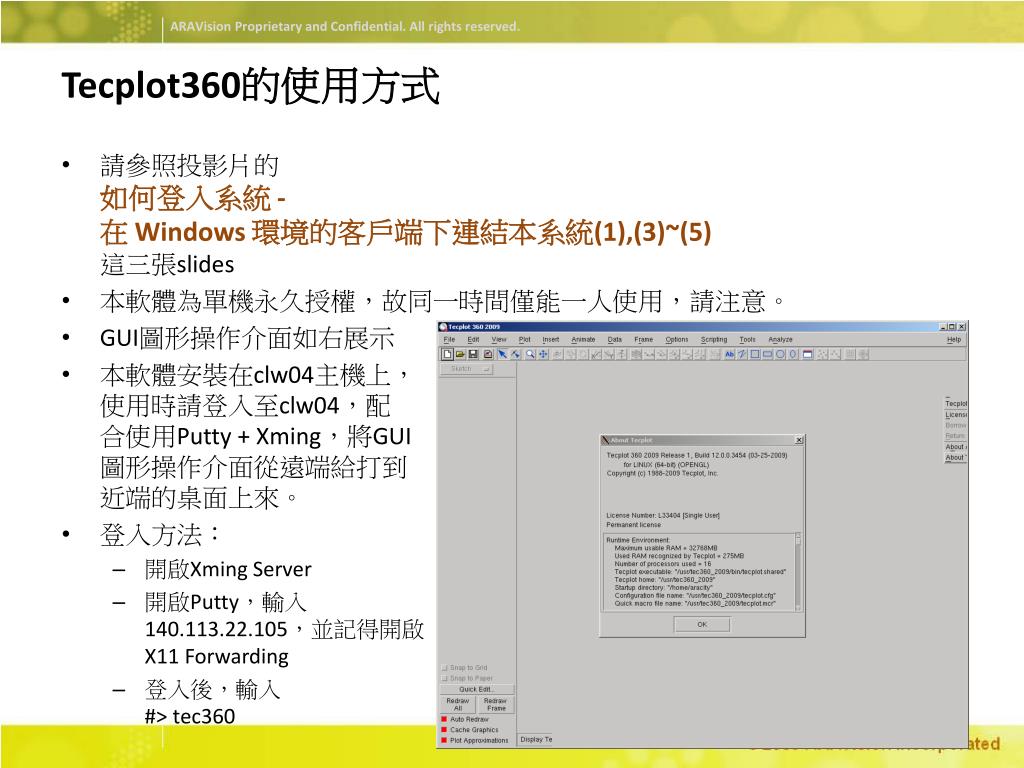
Task: Select the Selector arrow tool
Action: (502, 354)
